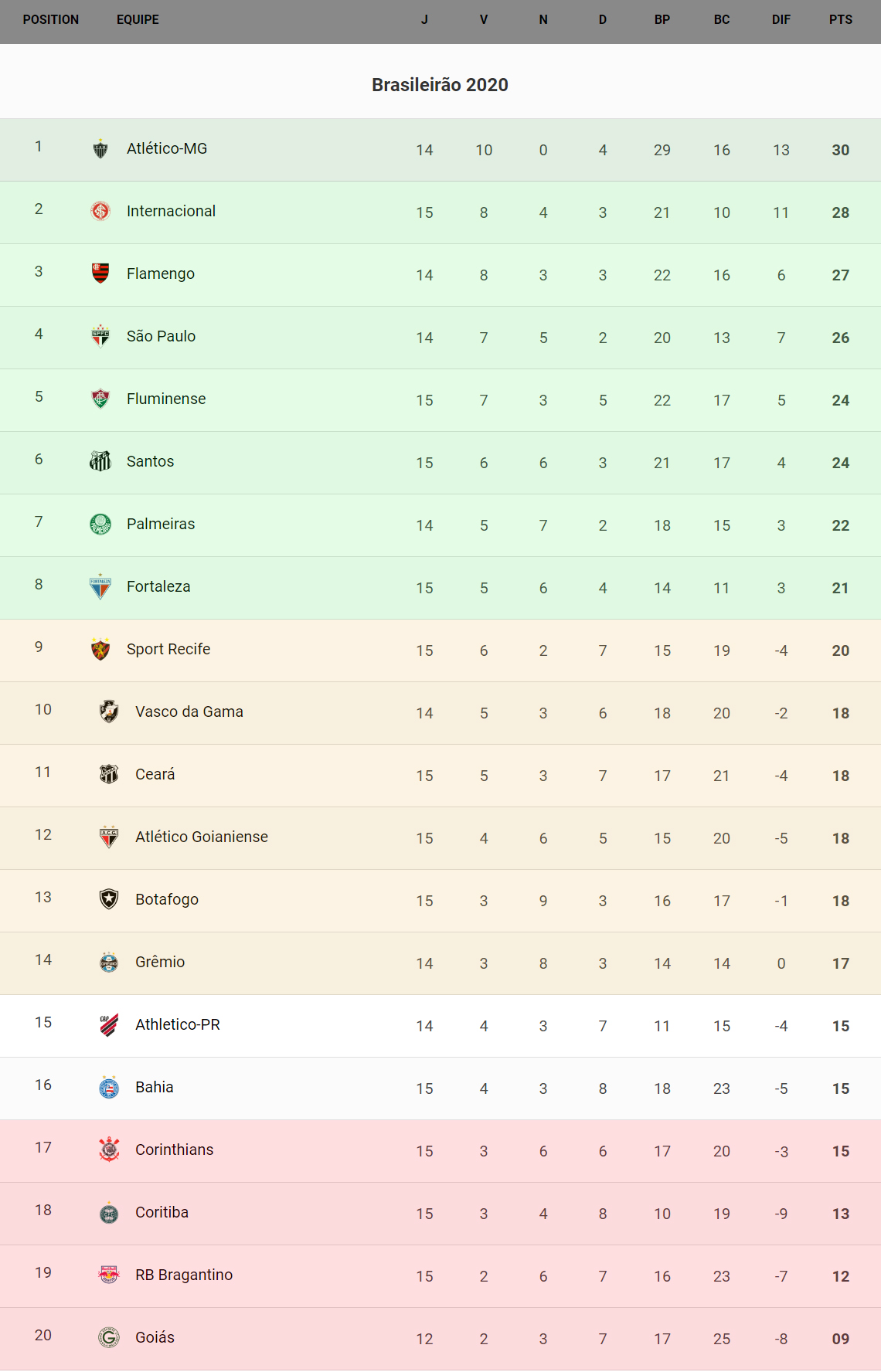Click the Santos team badge
The width and height of the screenshot is (881, 1372).
100,461
